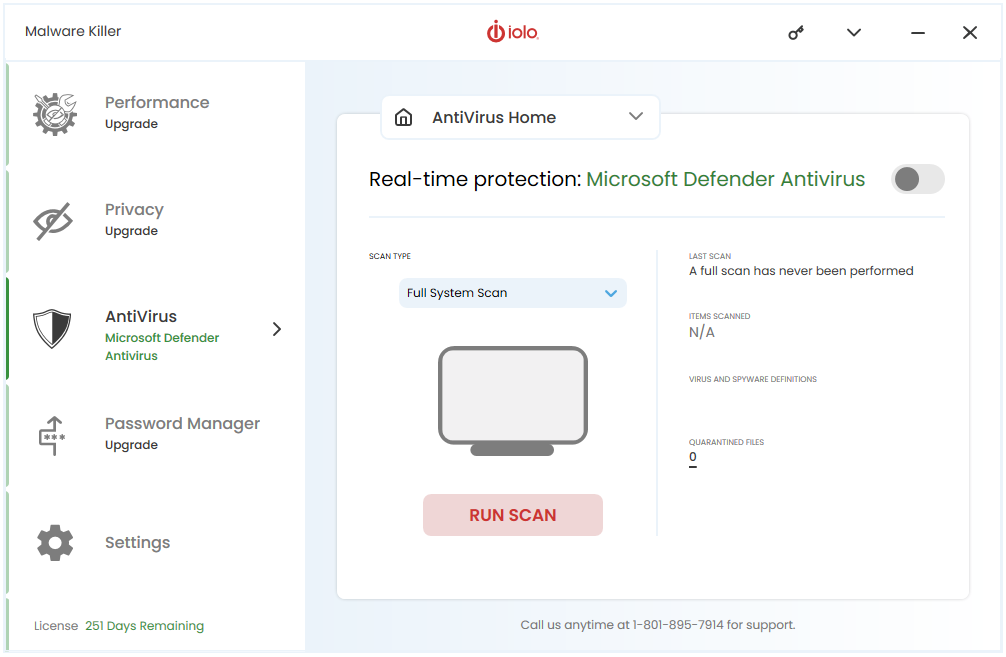Select the Performance Upgrade menu item

[156, 113]
